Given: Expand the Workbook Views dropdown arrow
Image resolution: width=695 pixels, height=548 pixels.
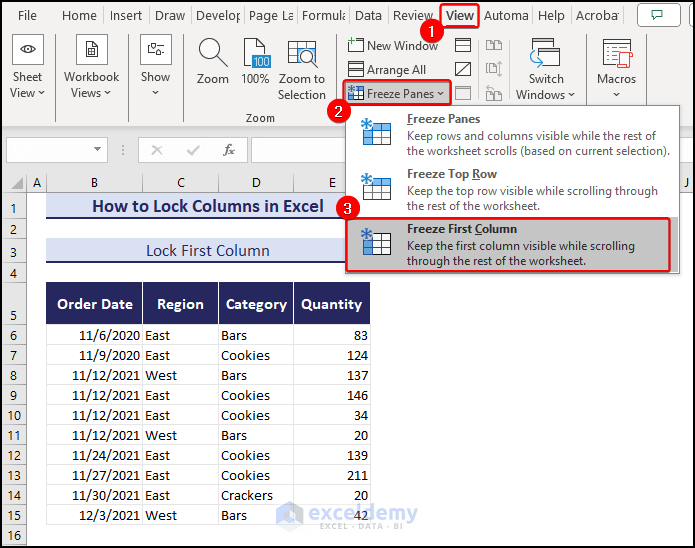Looking at the screenshot, I should pyautogui.click(x=107, y=93).
